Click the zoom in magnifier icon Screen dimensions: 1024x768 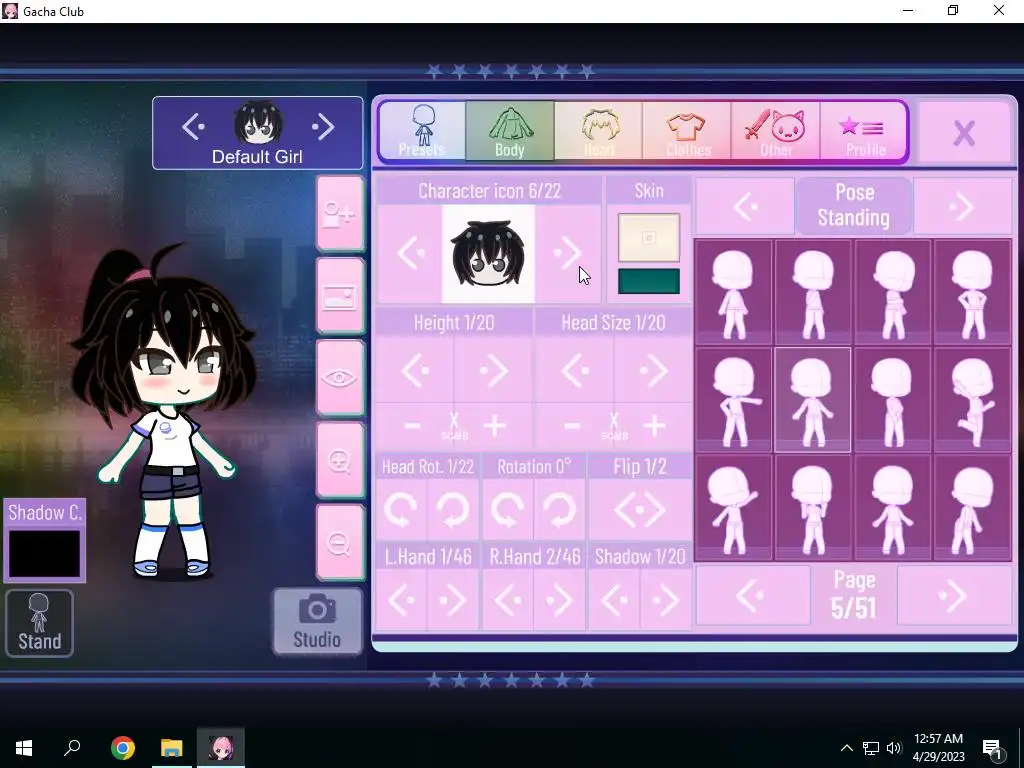pos(340,460)
